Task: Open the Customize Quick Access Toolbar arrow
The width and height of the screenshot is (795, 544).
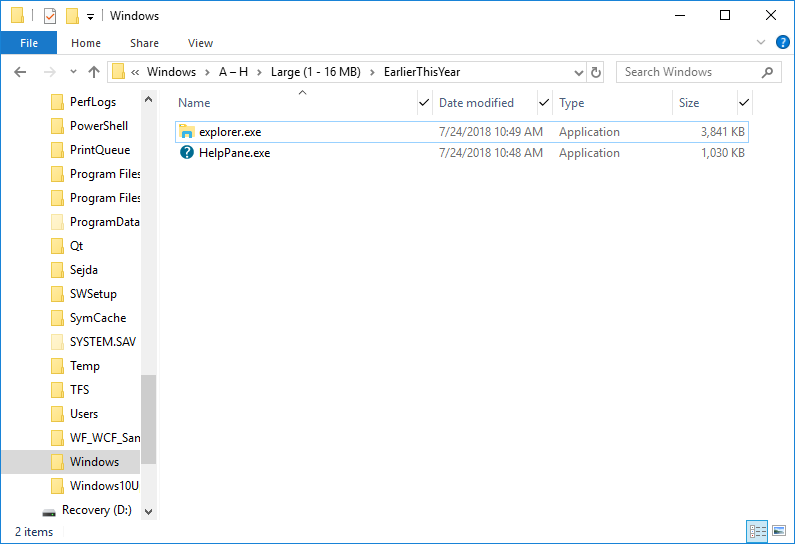Action: coord(90,17)
